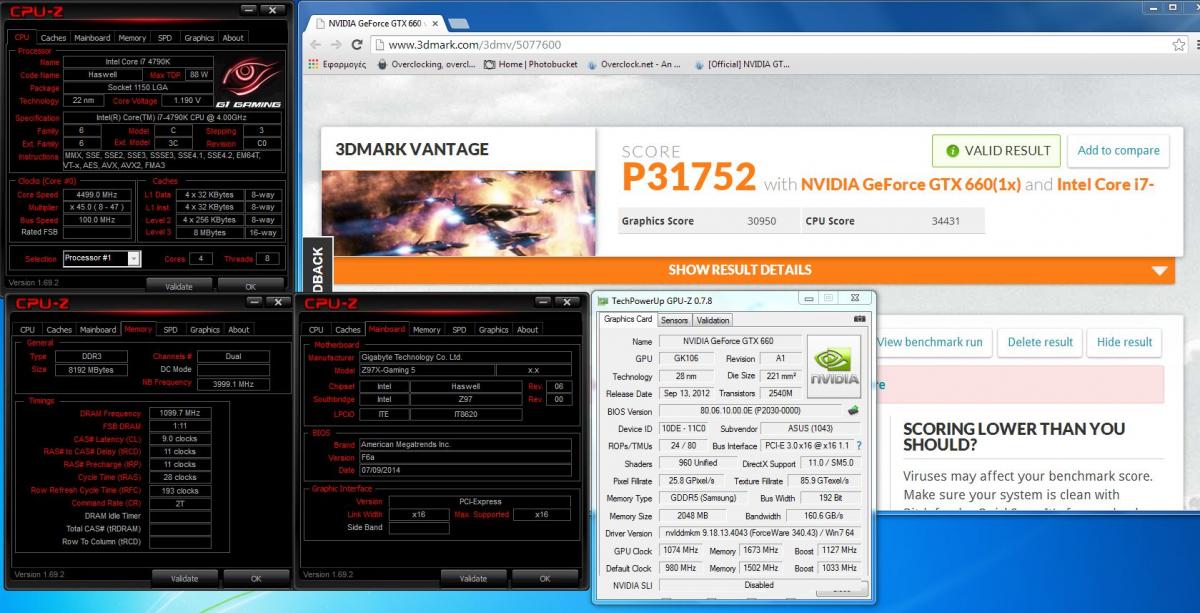Select About tab in CPU-Z Memory window
The width and height of the screenshot is (1200, 613).
[239, 329]
